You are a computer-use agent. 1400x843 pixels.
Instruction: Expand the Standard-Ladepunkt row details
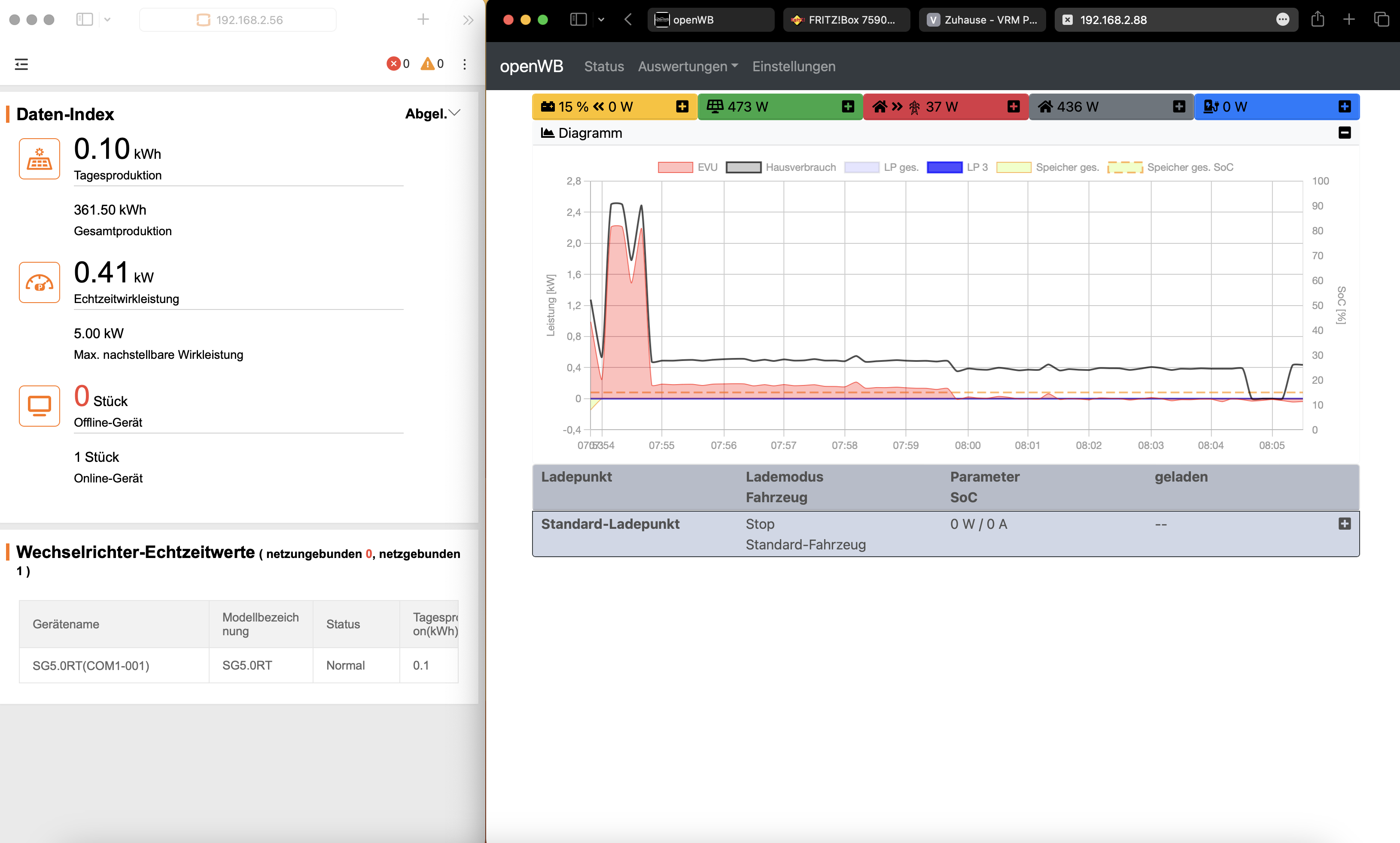click(x=1344, y=524)
